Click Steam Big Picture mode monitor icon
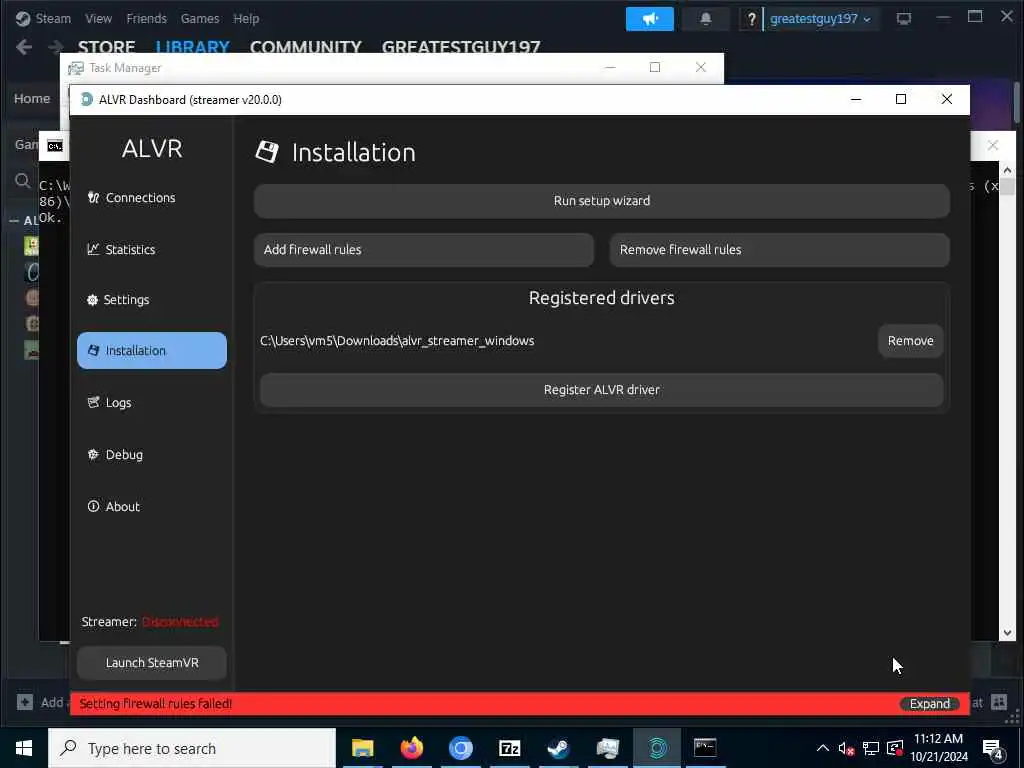The height and width of the screenshot is (768, 1024). point(904,19)
